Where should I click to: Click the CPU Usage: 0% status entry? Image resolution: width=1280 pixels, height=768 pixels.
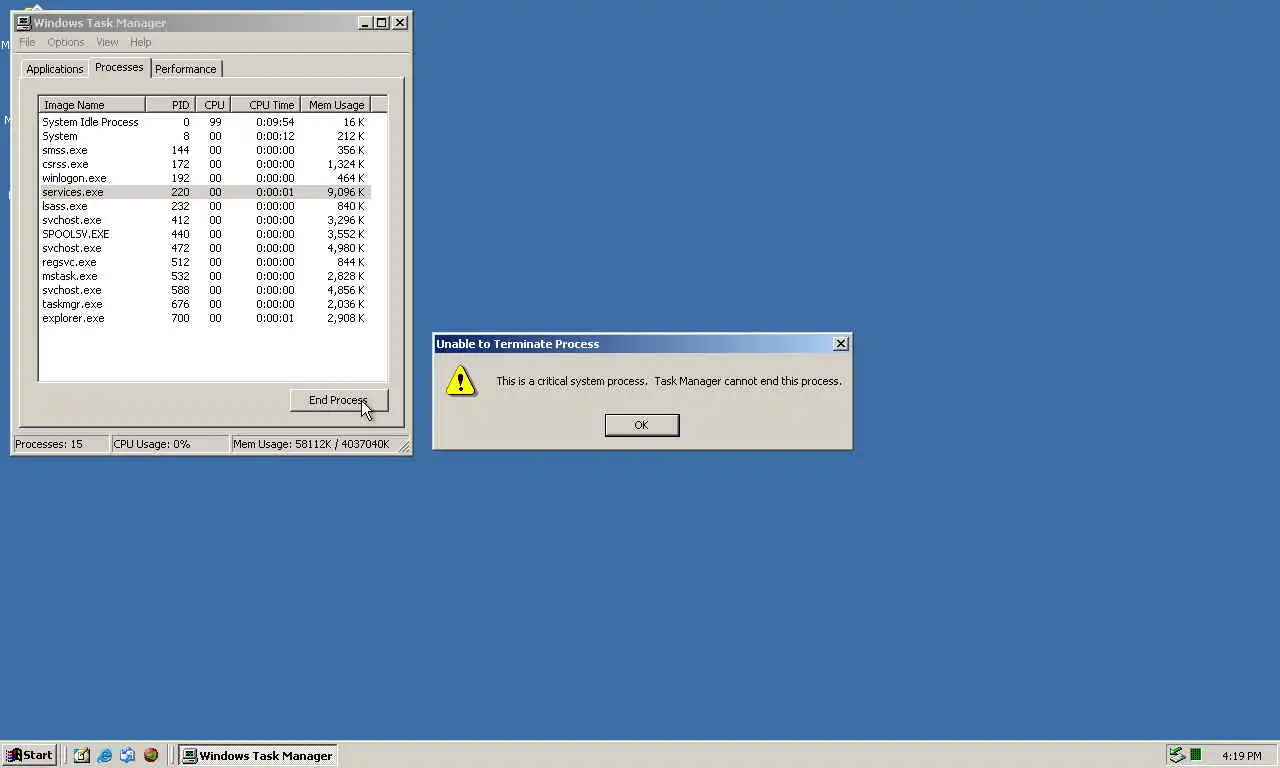click(169, 444)
